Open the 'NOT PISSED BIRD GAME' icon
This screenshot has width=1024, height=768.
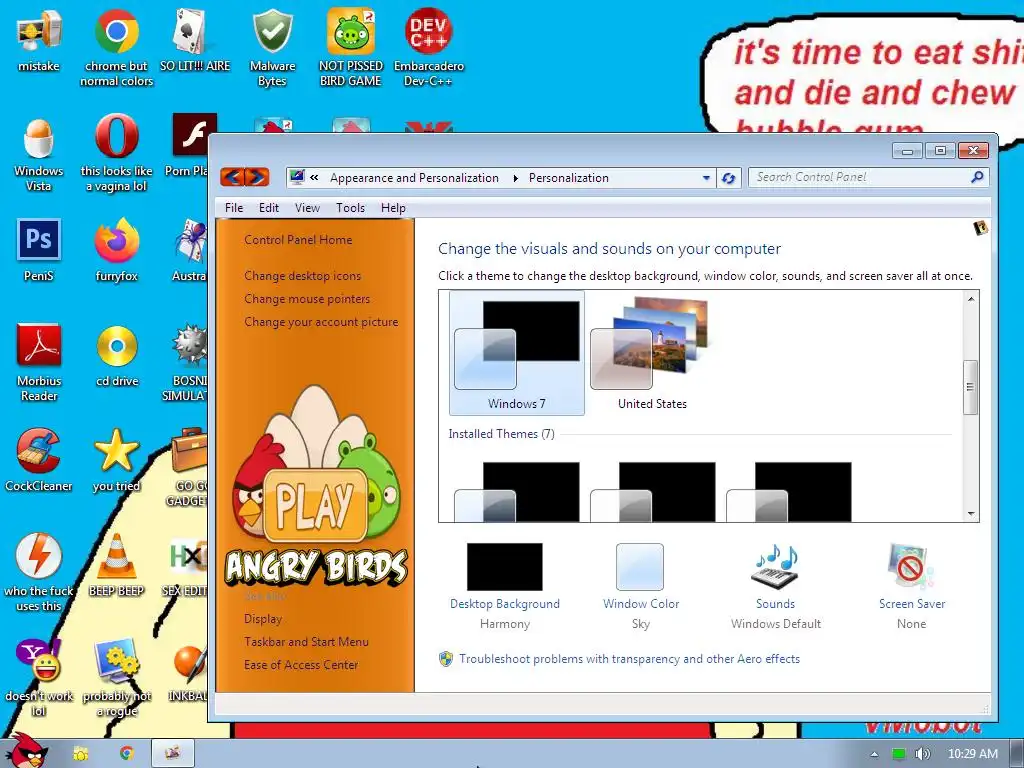tap(351, 47)
